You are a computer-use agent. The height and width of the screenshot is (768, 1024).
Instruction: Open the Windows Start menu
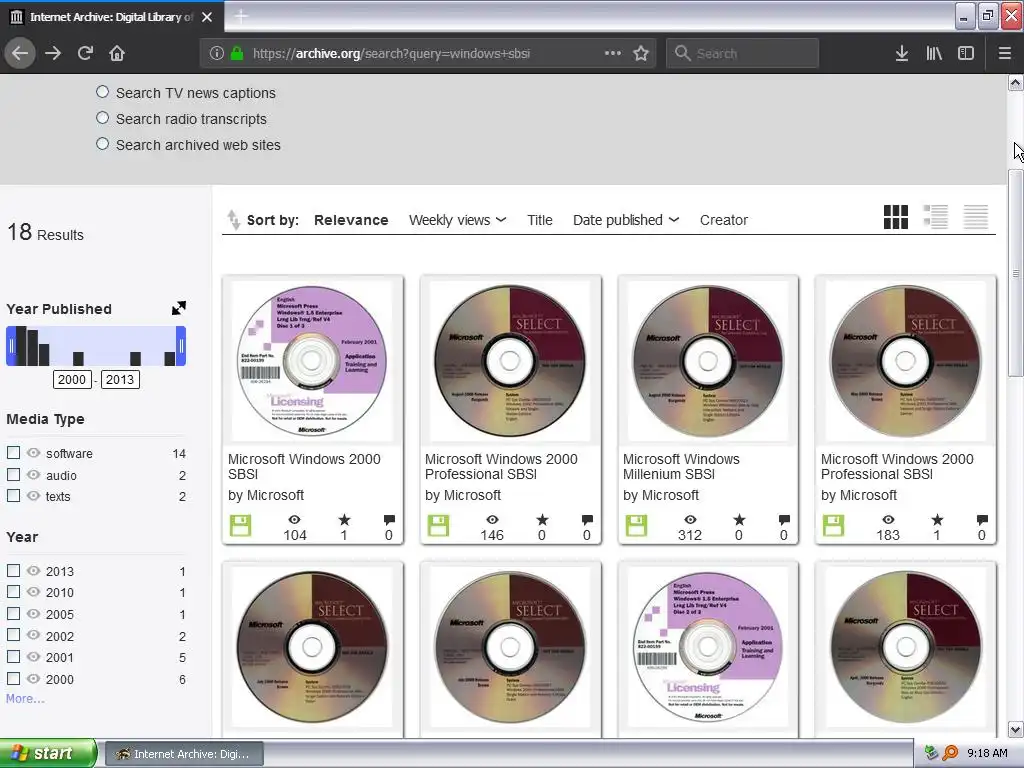point(48,753)
